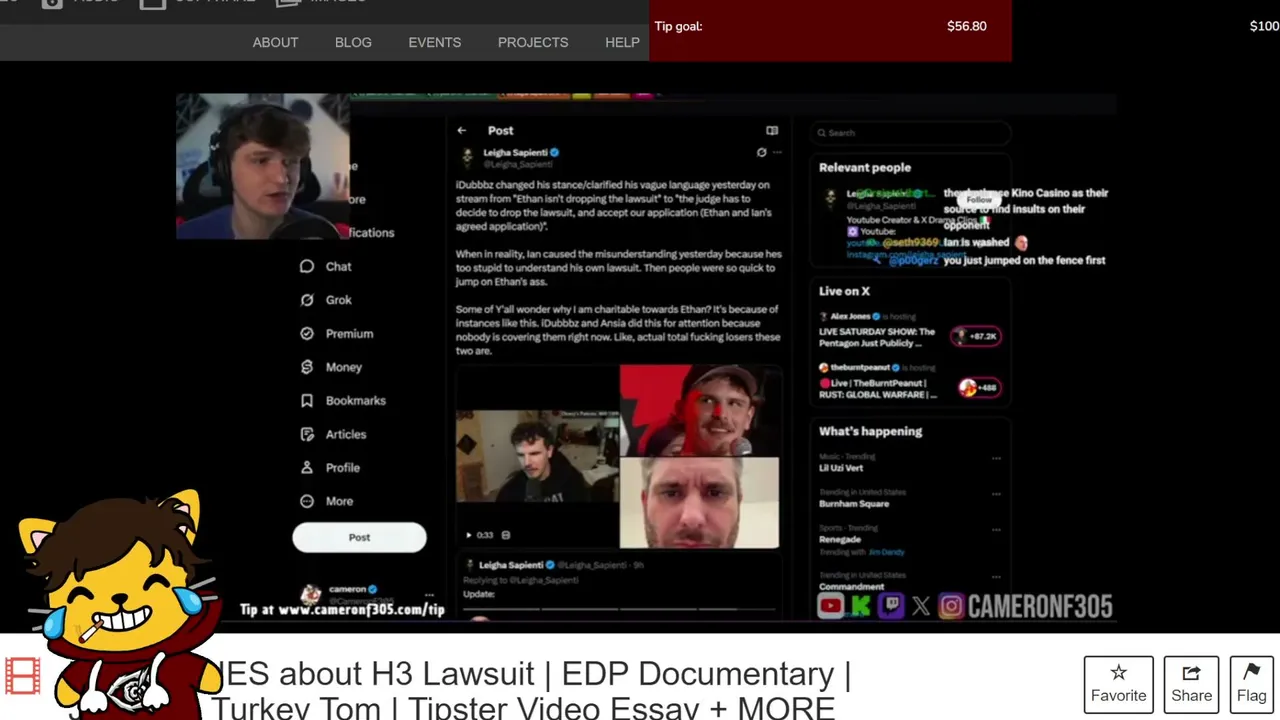1280x720 pixels.
Task: Click the +488 listeners badge
Action: tap(978, 387)
